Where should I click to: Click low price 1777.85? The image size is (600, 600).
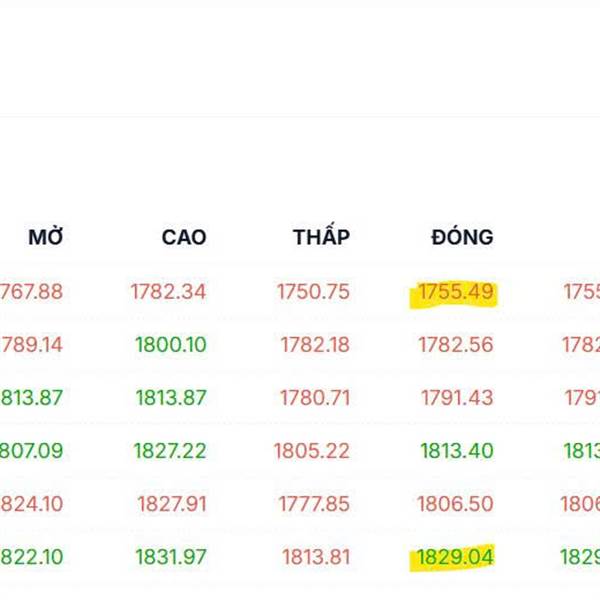[x=314, y=504]
